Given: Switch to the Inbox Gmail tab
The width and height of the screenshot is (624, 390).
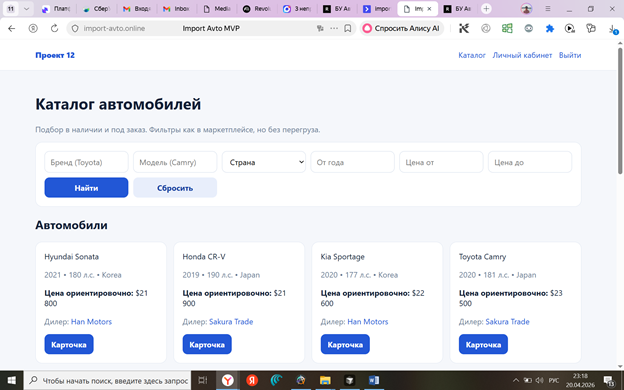Looking at the screenshot, I should (x=177, y=8).
